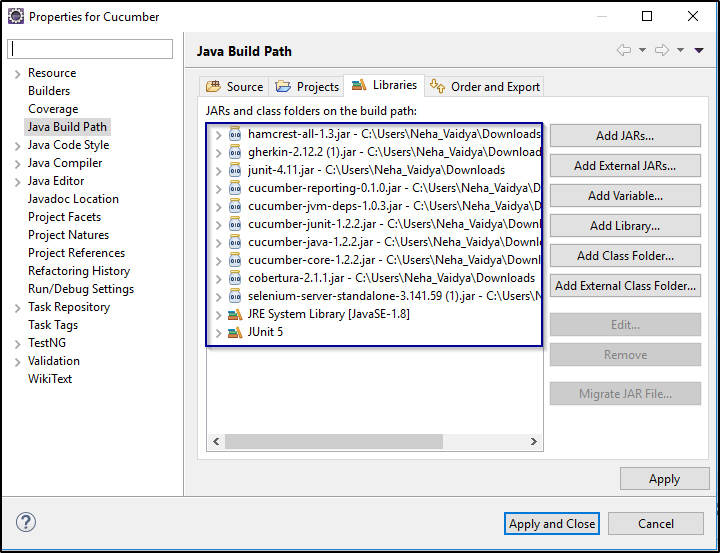Select Project References tree item
720x553 pixels.
coord(76,253)
